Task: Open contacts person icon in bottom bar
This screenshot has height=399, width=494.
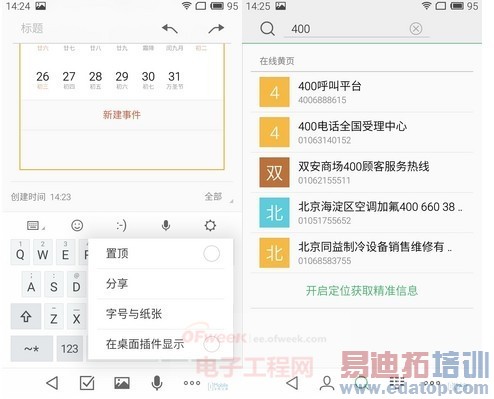Action: 327,383
